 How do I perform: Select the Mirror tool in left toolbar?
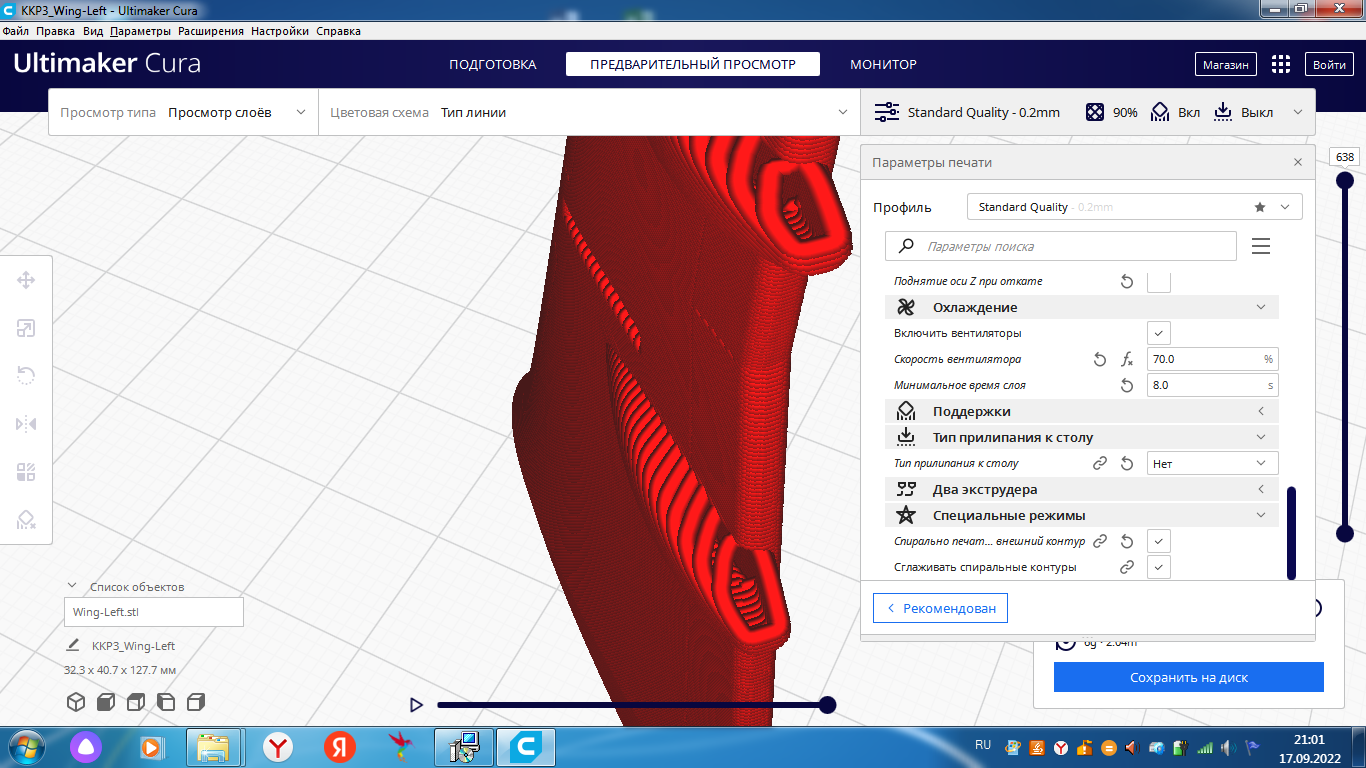click(x=26, y=424)
